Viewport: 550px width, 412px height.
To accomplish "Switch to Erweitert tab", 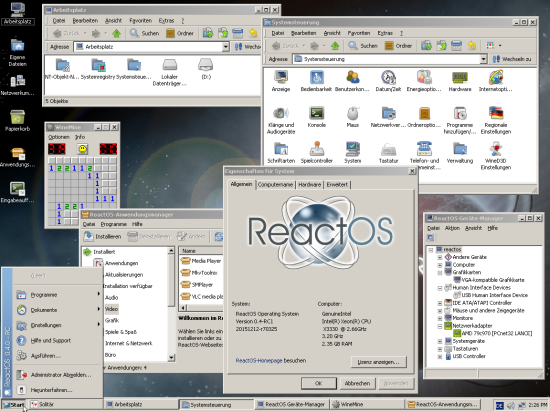I will 337,185.
